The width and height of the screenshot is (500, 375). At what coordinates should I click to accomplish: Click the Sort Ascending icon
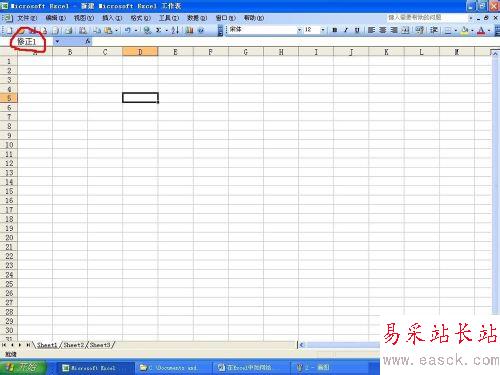(175, 30)
